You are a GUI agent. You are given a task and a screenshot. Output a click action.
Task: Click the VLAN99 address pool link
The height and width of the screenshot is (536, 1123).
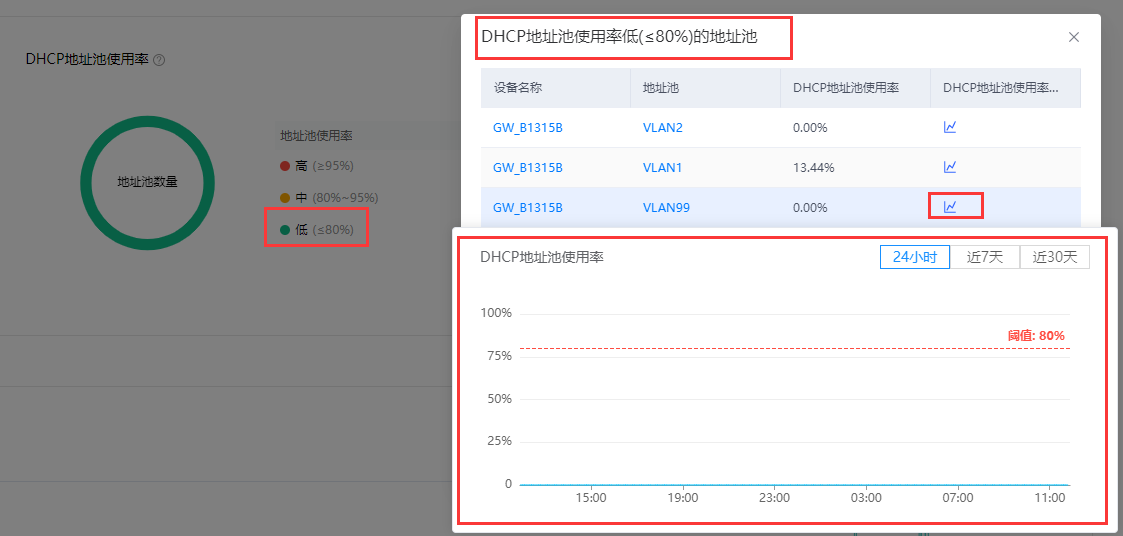click(x=666, y=207)
